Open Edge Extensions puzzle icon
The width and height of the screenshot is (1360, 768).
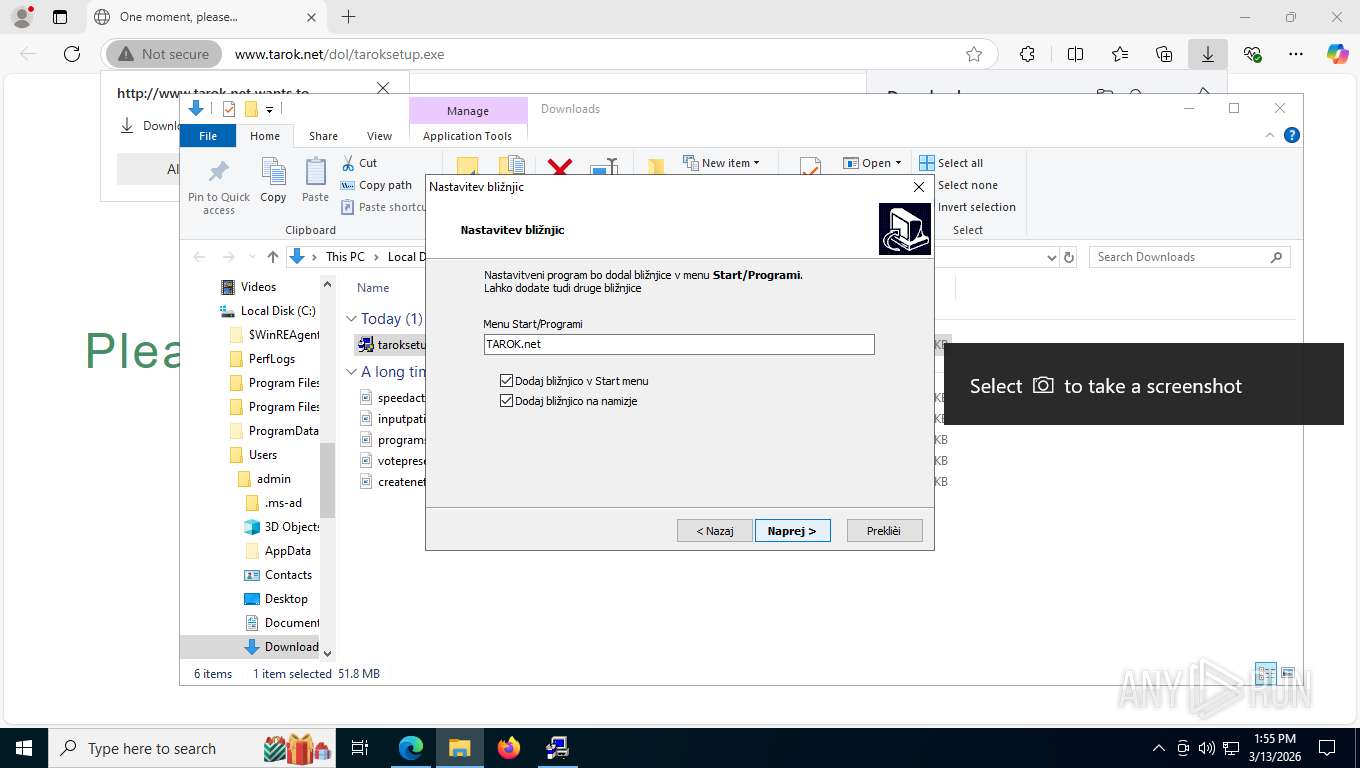click(x=1027, y=54)
